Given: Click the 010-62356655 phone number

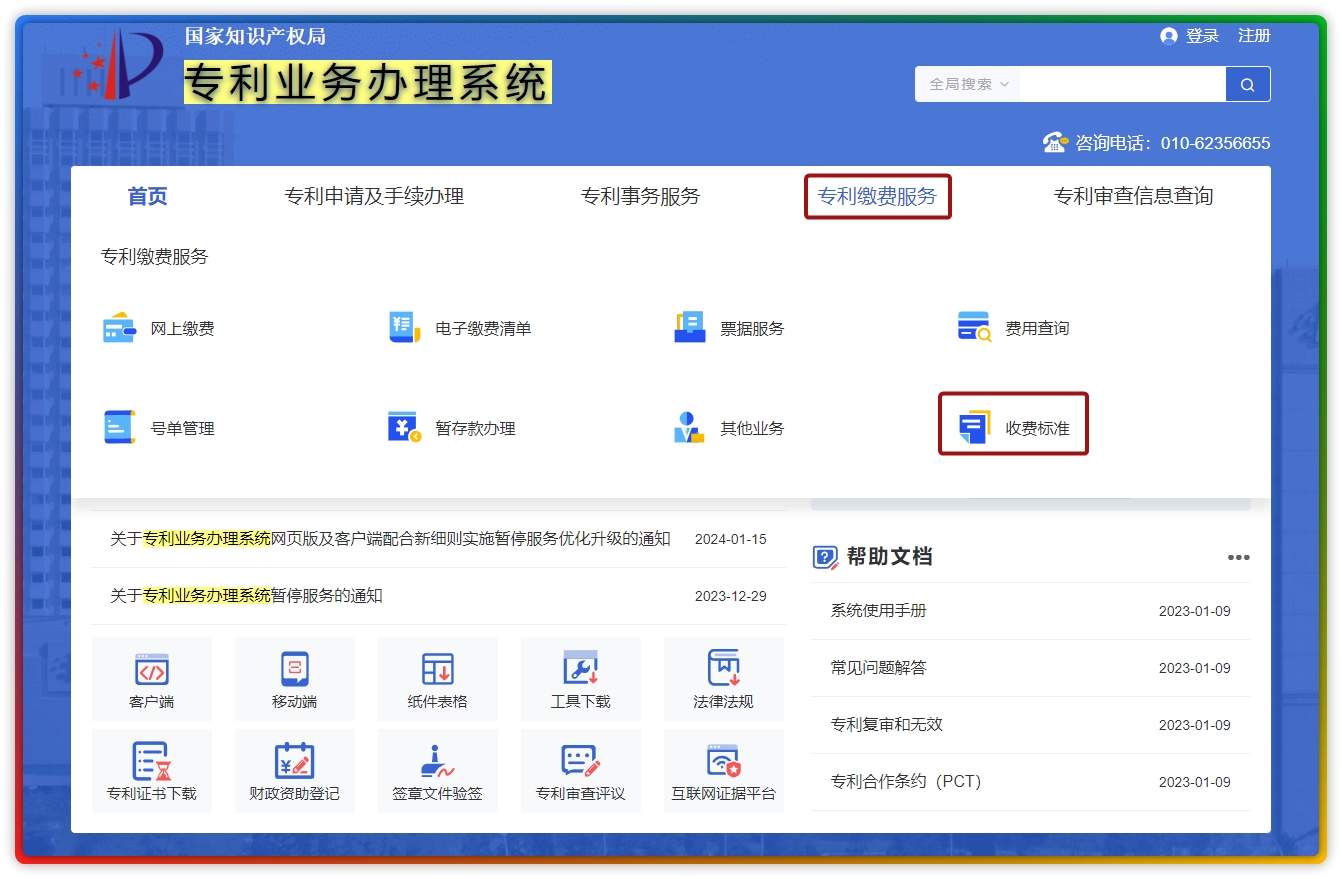Looking at the screenshot, I should [1215, 143].
